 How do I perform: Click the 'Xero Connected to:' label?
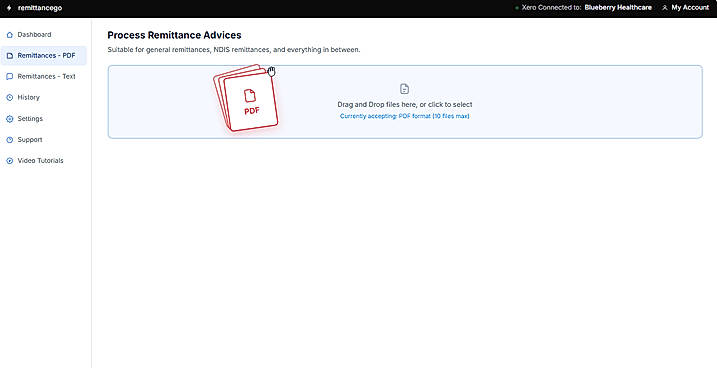point(552,8)
